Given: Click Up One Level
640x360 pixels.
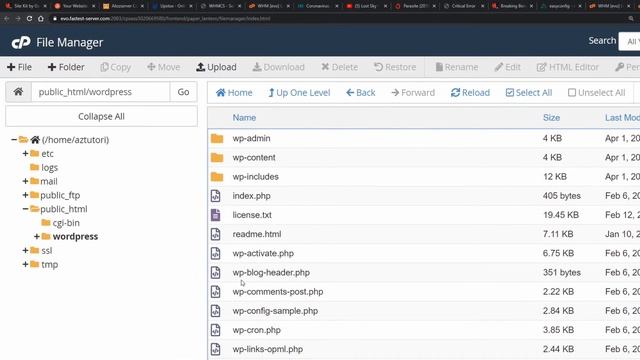Looking at the screenshot, I should [x=299, y=93].
